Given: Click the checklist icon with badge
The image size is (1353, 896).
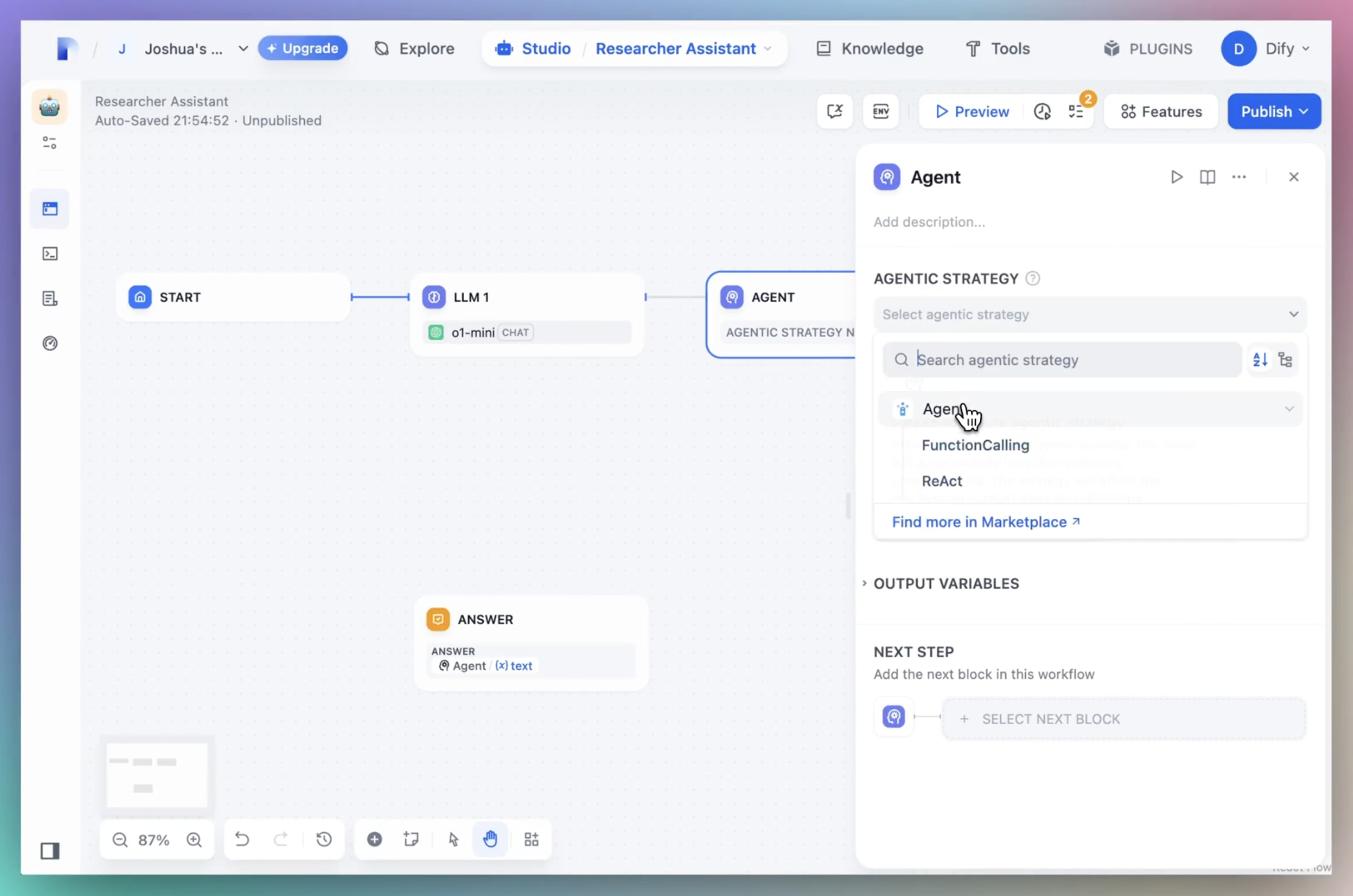Looking at the screenshot, I should click(x=1076, y=112).
